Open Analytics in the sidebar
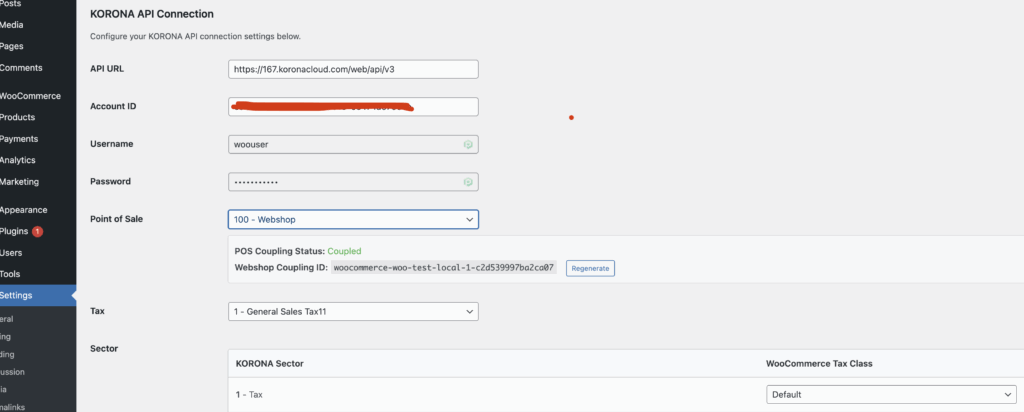 (x=18, y=161)
